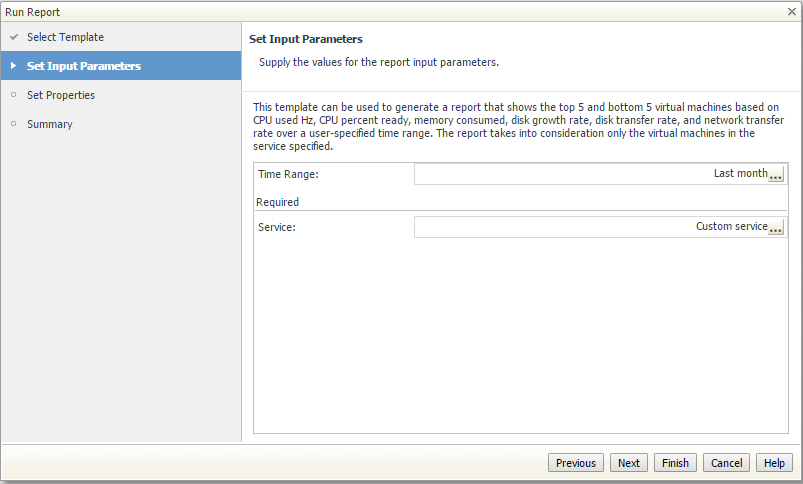Click the arrow icon beside Set Input Parameters
The width and height of the screenshot is (803, 484).
click(x=14, y=66)
